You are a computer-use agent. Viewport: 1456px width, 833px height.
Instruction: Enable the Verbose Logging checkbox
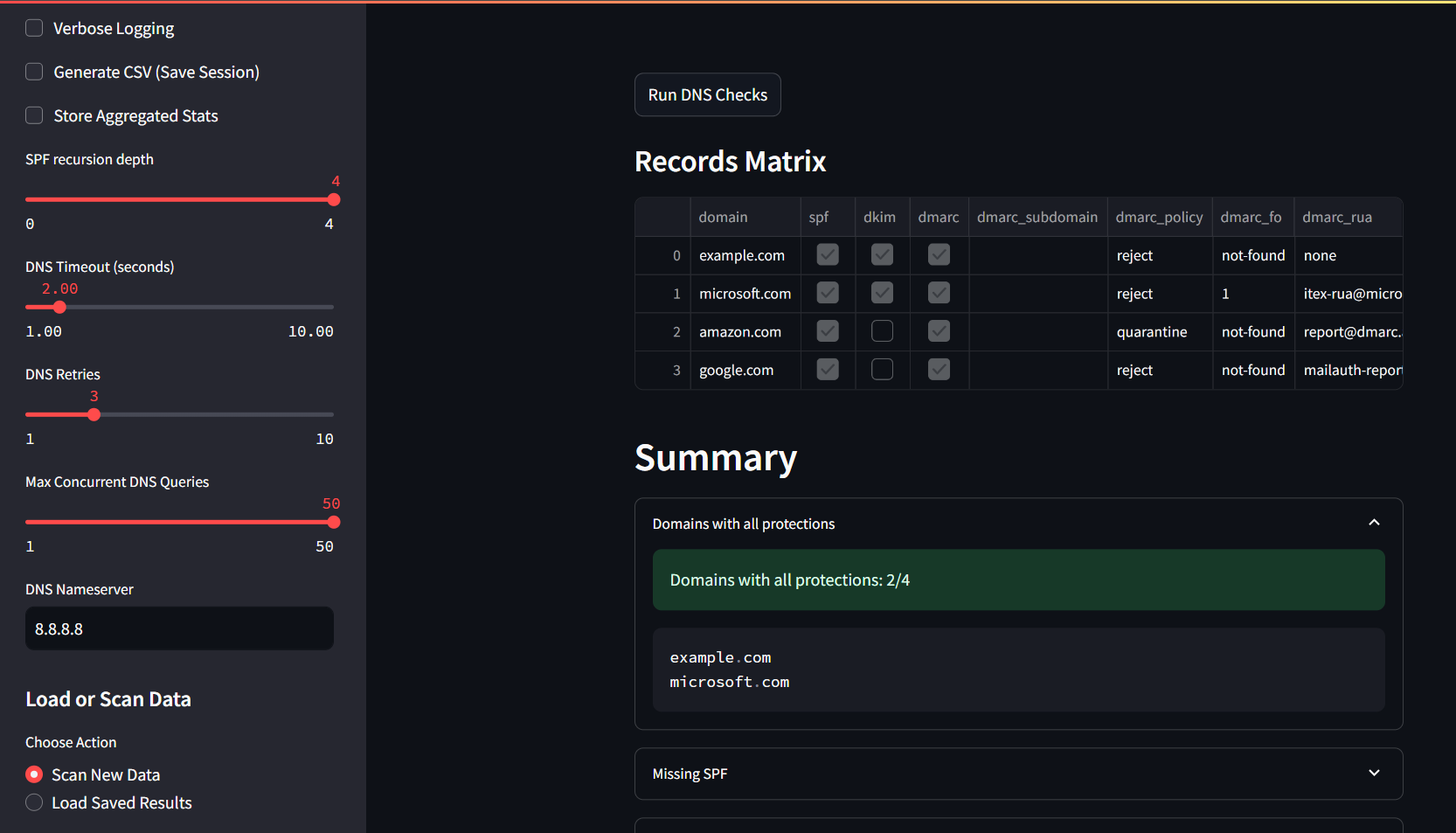pyautogui.click(x=34, y=28)
